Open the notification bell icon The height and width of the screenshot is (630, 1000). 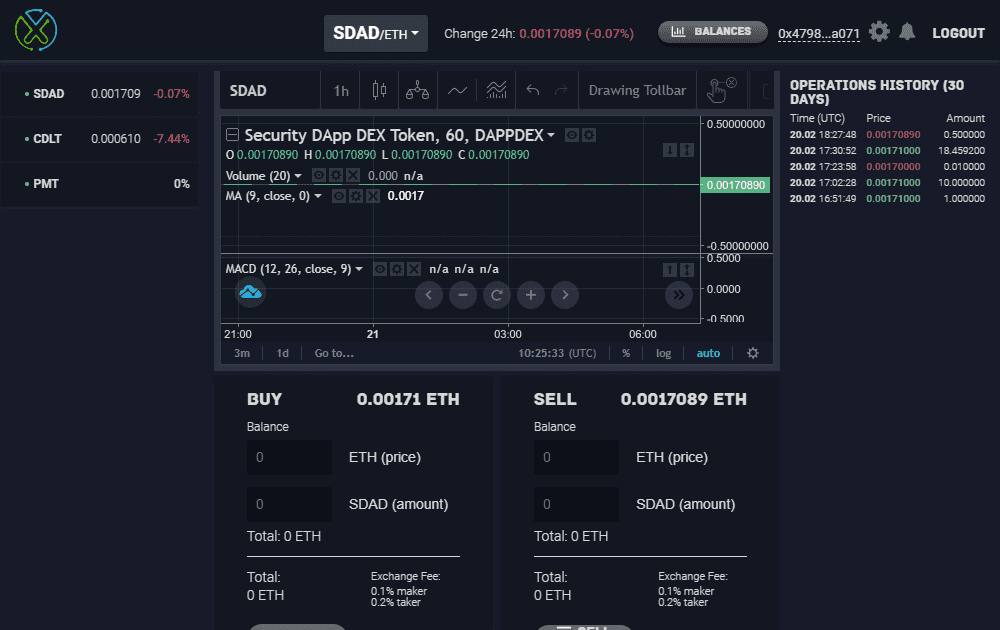[x=907, y=31]
